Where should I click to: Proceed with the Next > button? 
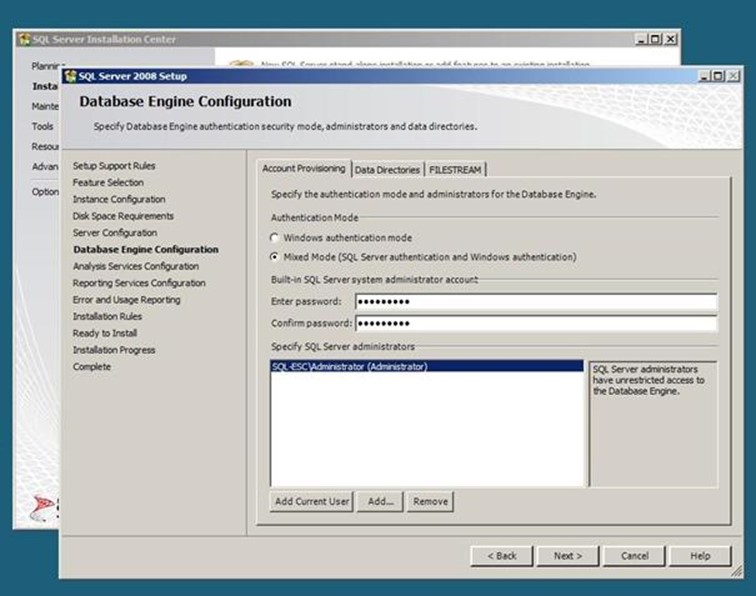point(568,556)
